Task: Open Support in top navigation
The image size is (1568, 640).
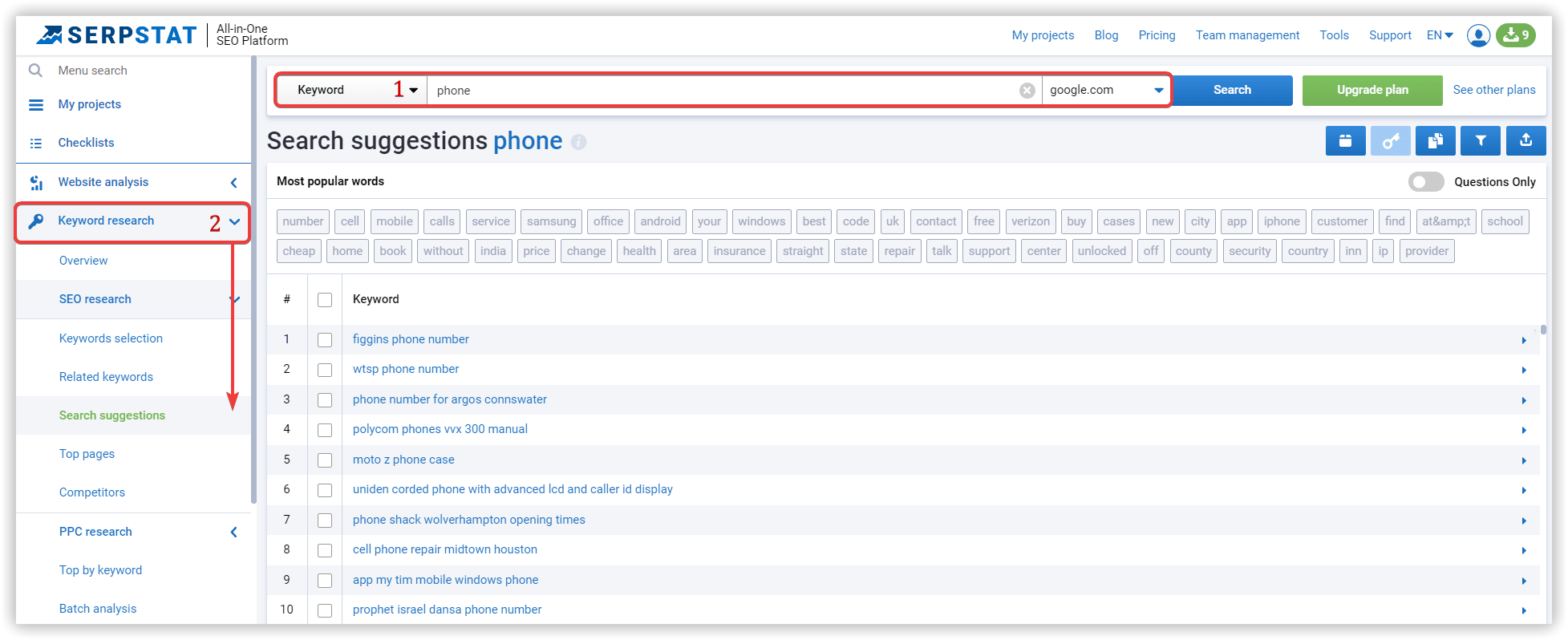Action: pyautogui.click(x=1390, y=35)
